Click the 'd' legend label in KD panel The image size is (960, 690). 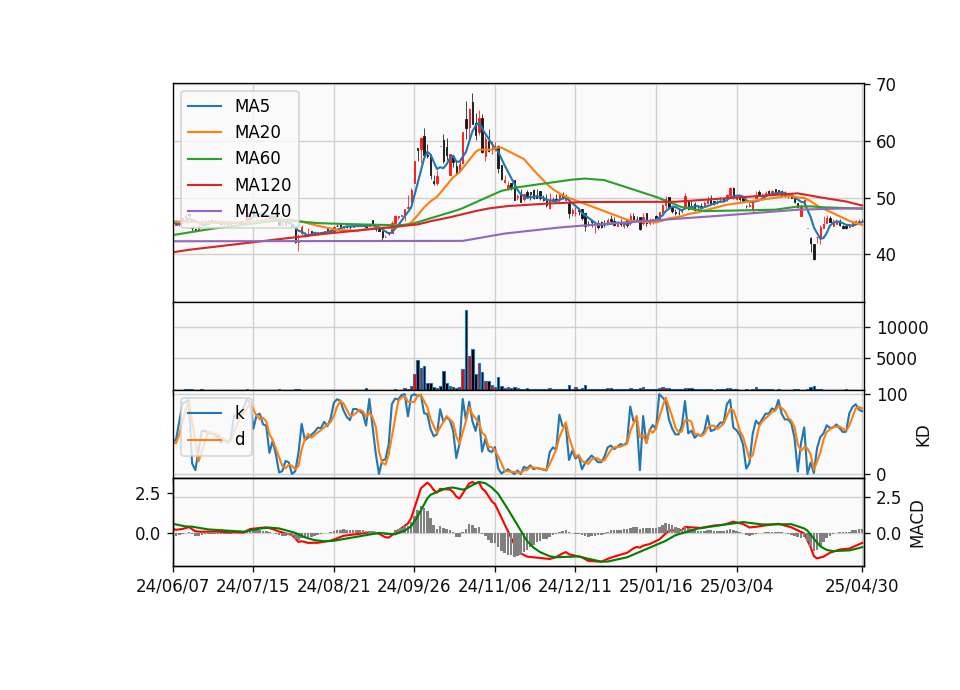point(239,439)
